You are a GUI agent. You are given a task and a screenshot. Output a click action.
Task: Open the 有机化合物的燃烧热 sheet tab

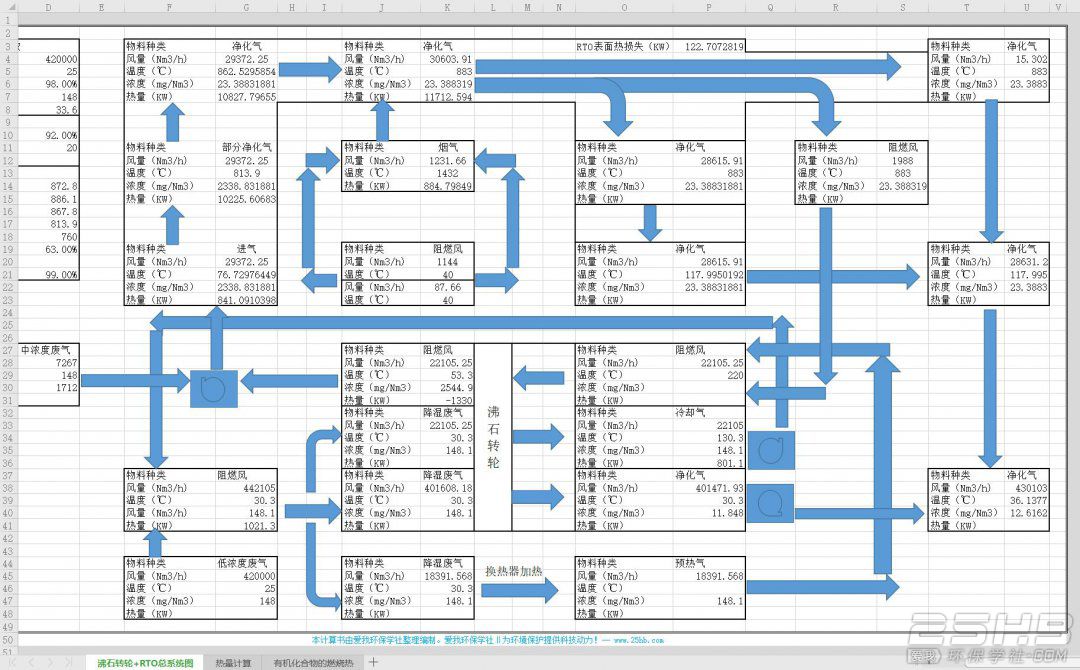click(x=313, y=663)
